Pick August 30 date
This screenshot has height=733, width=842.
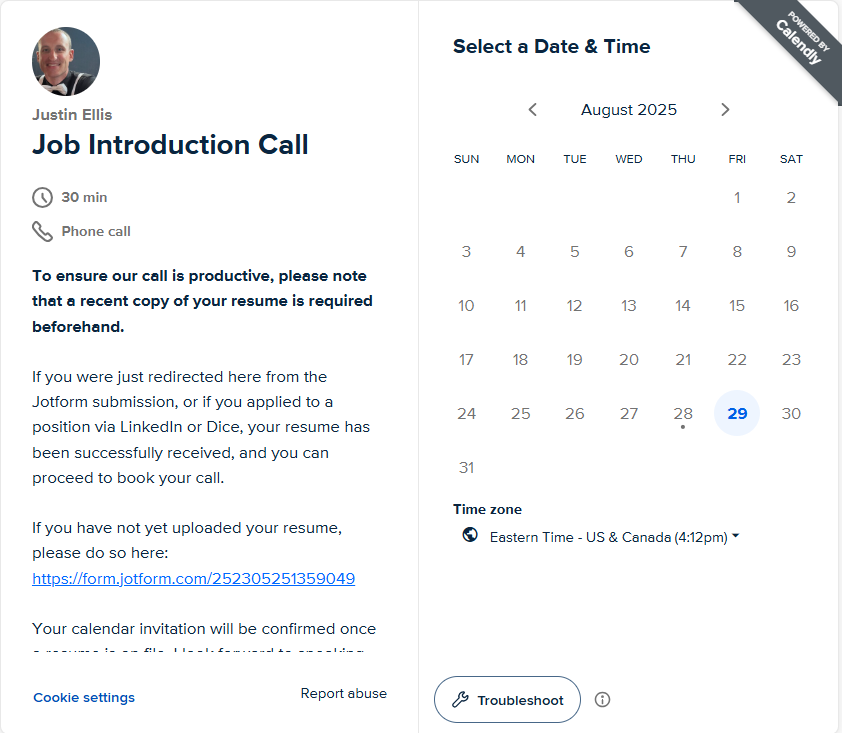(791, 413)
